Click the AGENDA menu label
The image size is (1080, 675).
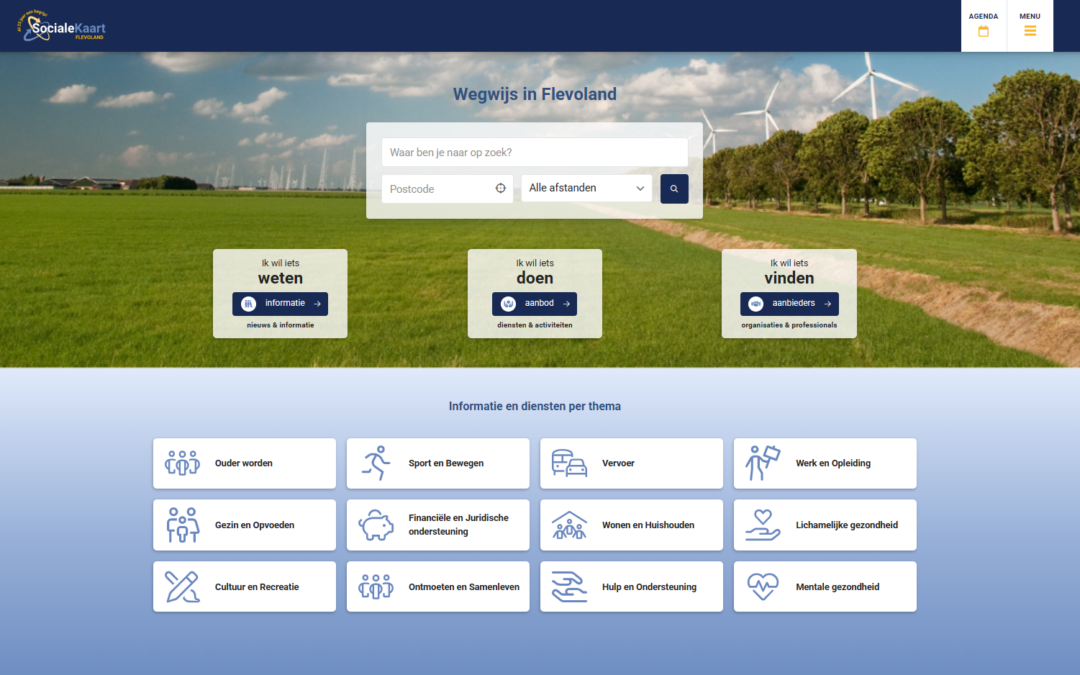[x=983, y=17]
